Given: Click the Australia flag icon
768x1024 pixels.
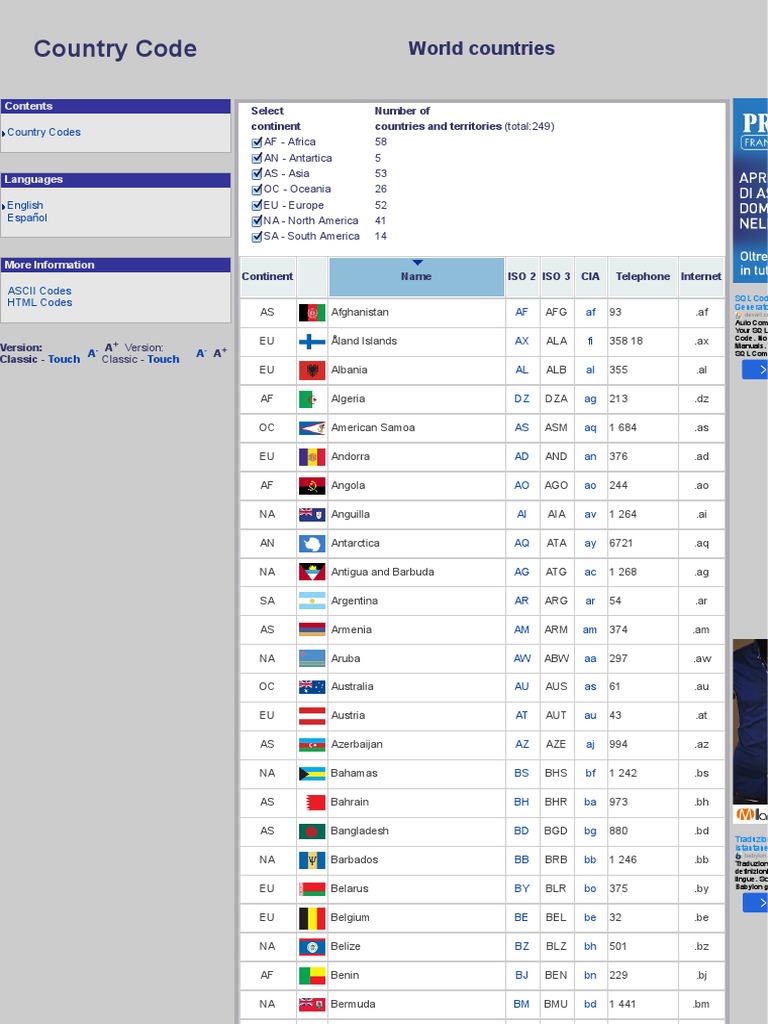Looking at the screenshot, I should coord(312,686).
